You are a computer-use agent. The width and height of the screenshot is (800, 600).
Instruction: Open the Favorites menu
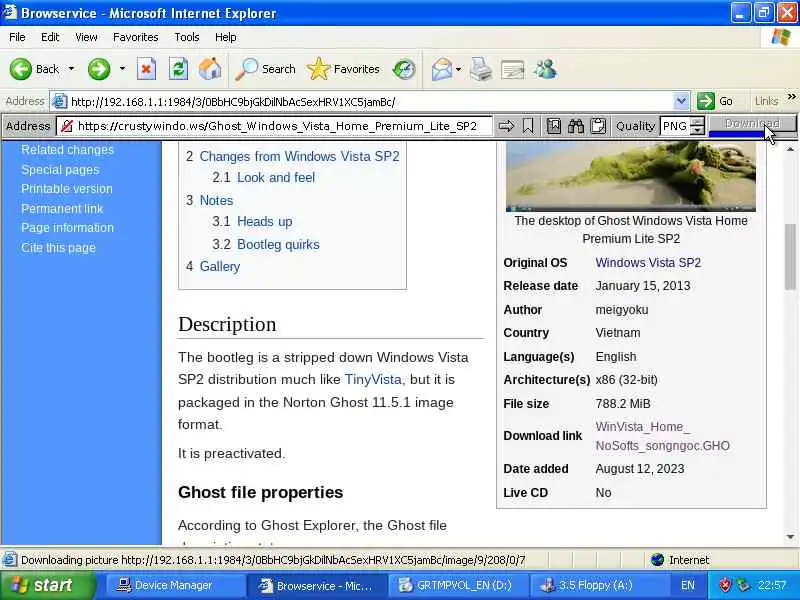coord(136,37)
